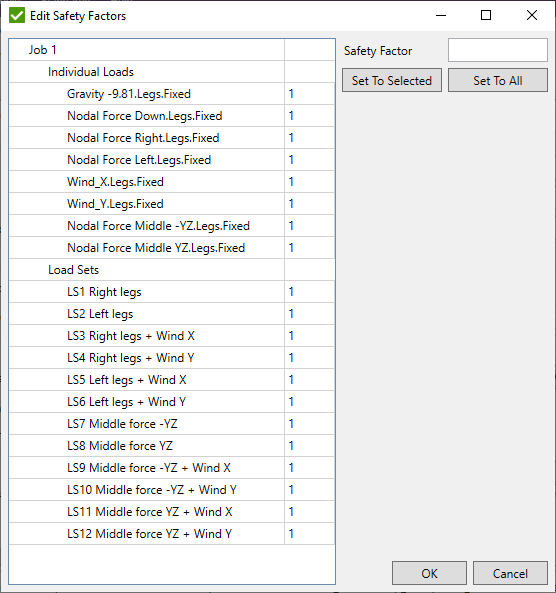Click the Cancel button
The width and height of the screenshot is (556, 593).
pos(510,573)
